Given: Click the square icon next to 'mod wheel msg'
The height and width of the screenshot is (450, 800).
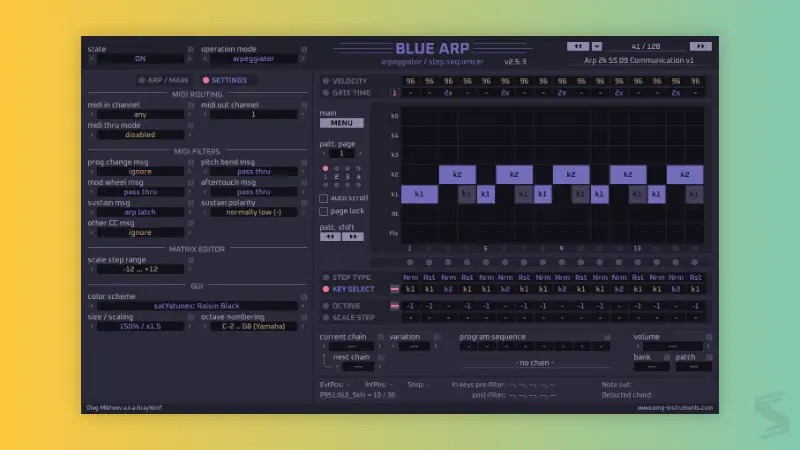Looking at the screenshot, I should 191,183.
